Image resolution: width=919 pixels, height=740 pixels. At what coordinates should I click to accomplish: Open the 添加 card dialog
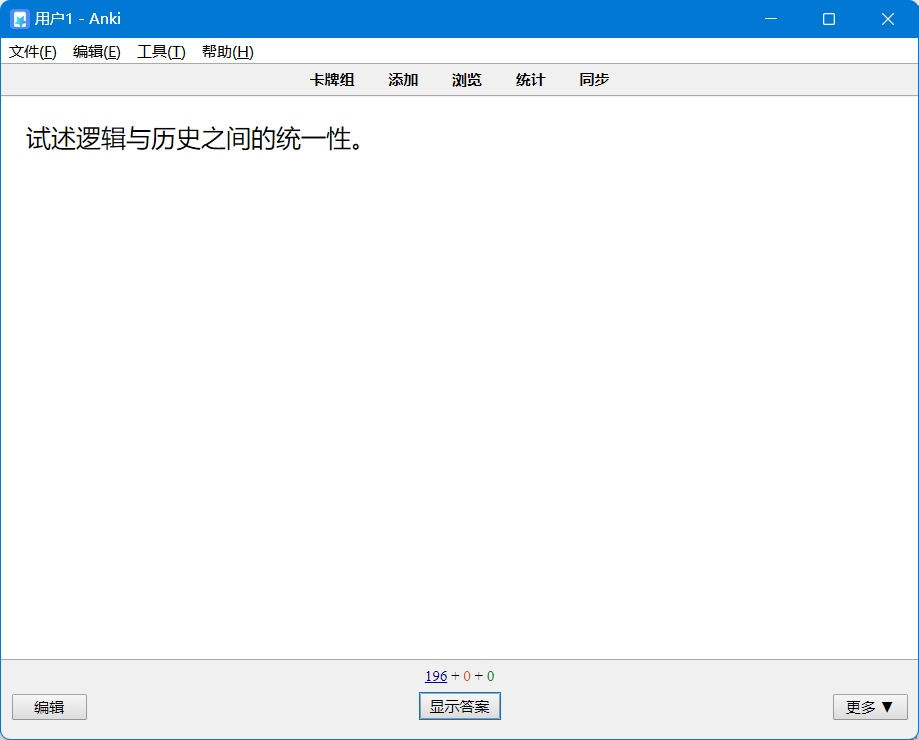(403, 80)
